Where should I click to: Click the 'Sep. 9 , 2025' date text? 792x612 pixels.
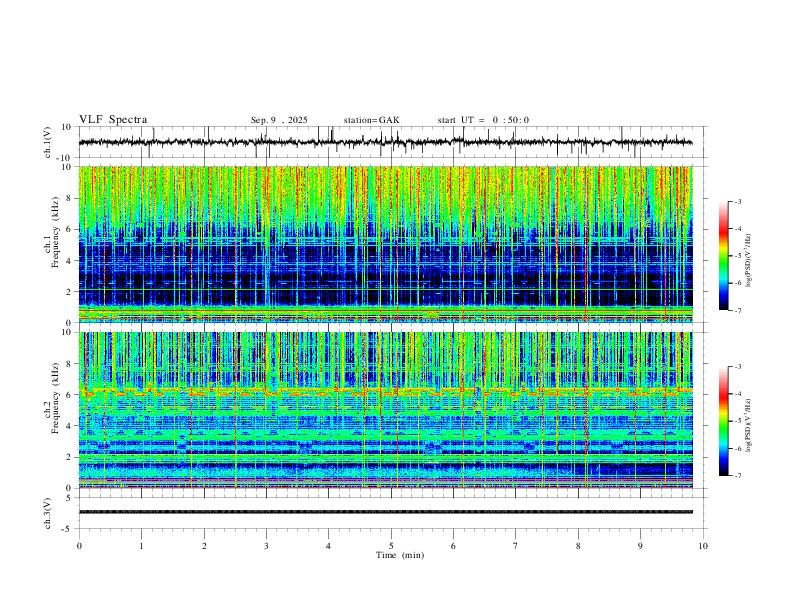coord(279,120)
